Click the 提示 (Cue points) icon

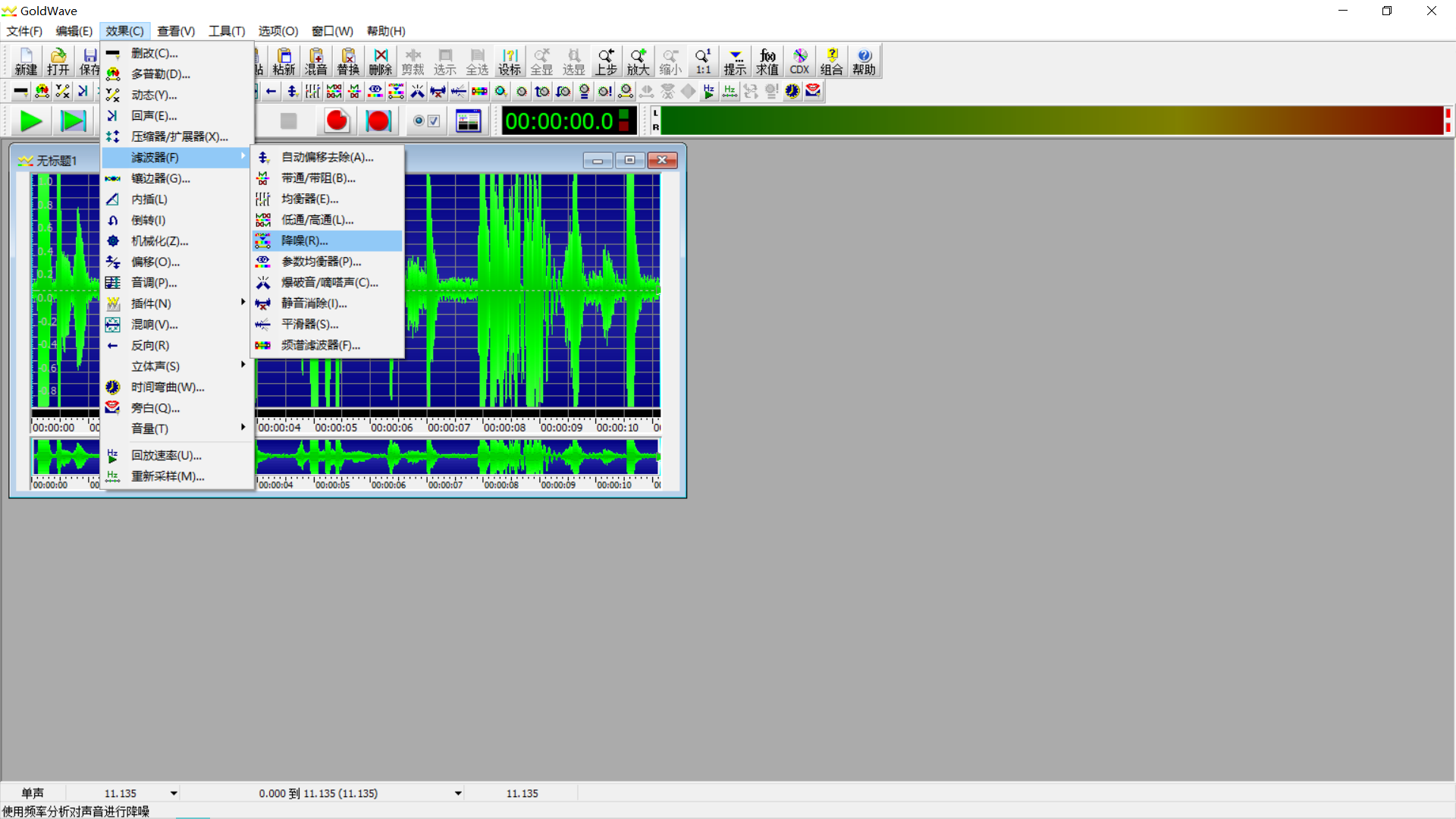coord(735,61)
